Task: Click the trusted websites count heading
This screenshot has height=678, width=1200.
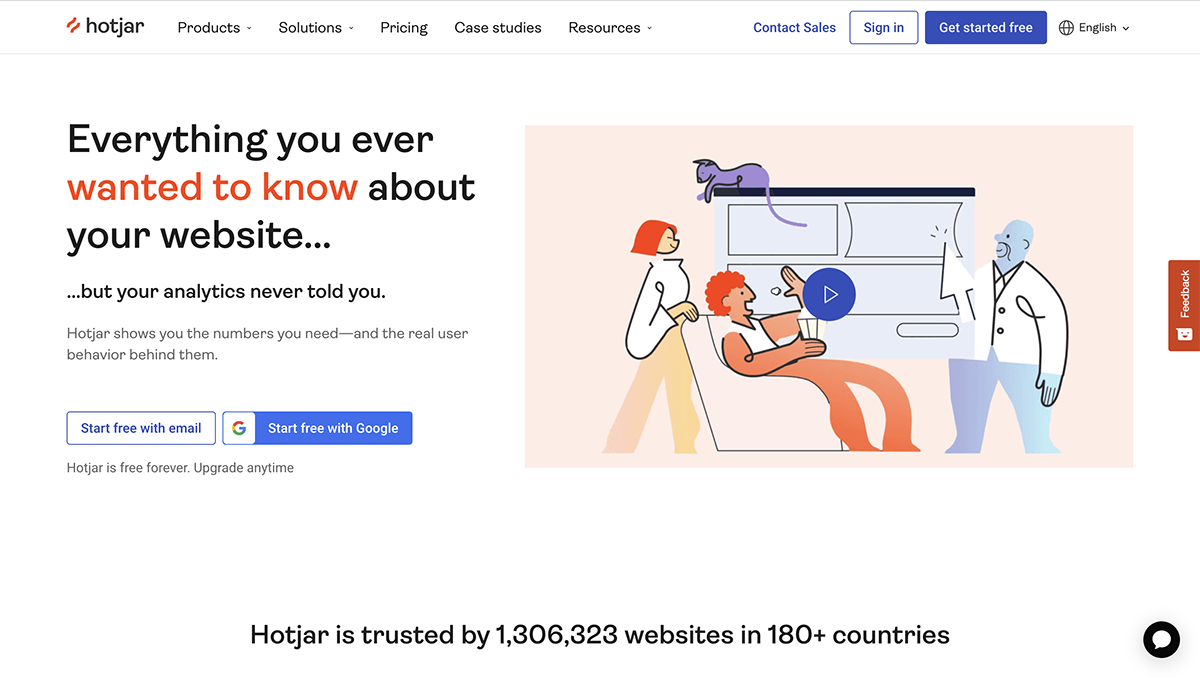Action: tap(600, 635)
